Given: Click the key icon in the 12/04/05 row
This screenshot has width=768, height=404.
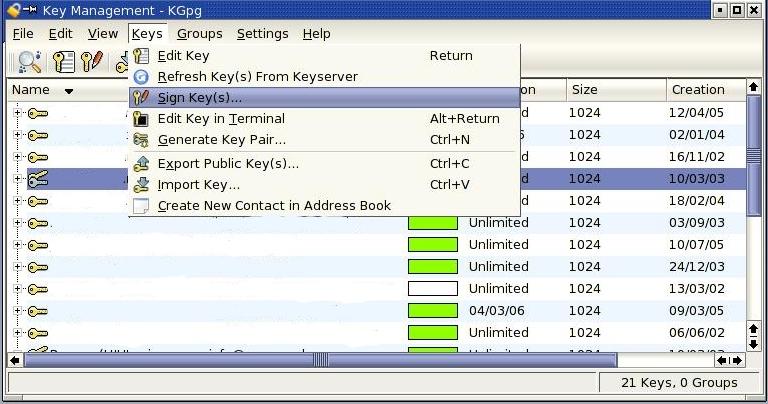Looking at the screenshot, I should pos(38,113).
